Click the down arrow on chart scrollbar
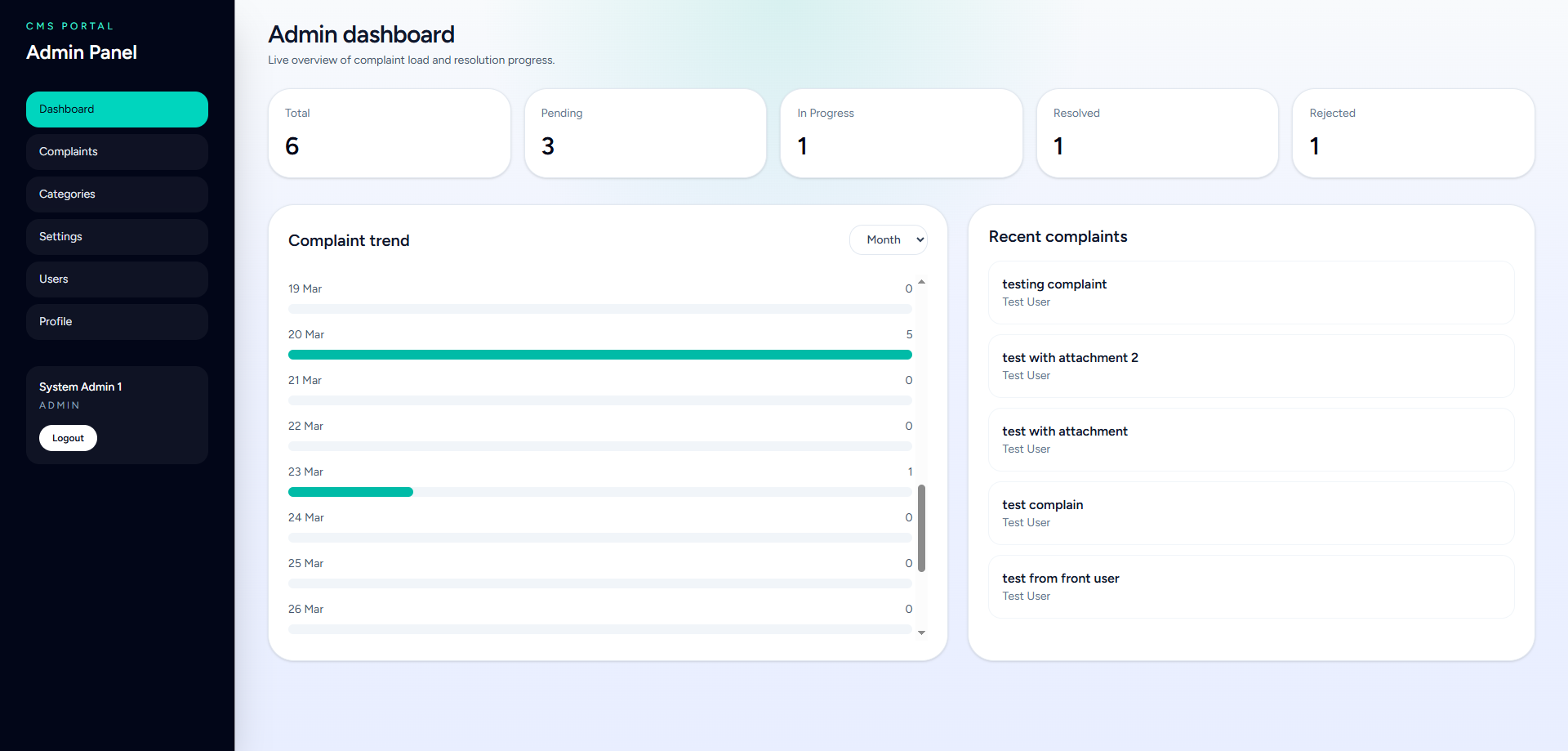 click(x=921, y=632)
